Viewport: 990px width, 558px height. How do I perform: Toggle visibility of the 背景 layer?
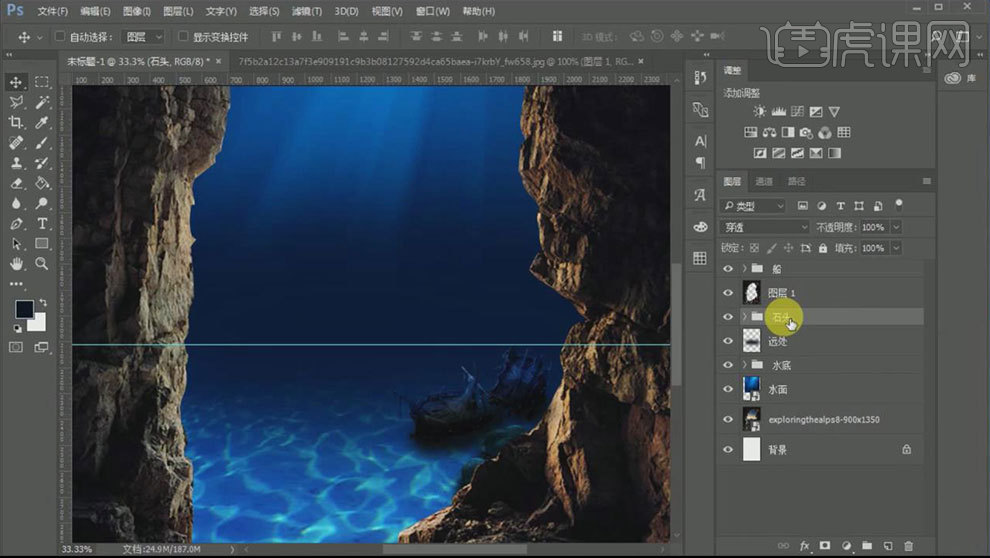(x=728, y=450)
